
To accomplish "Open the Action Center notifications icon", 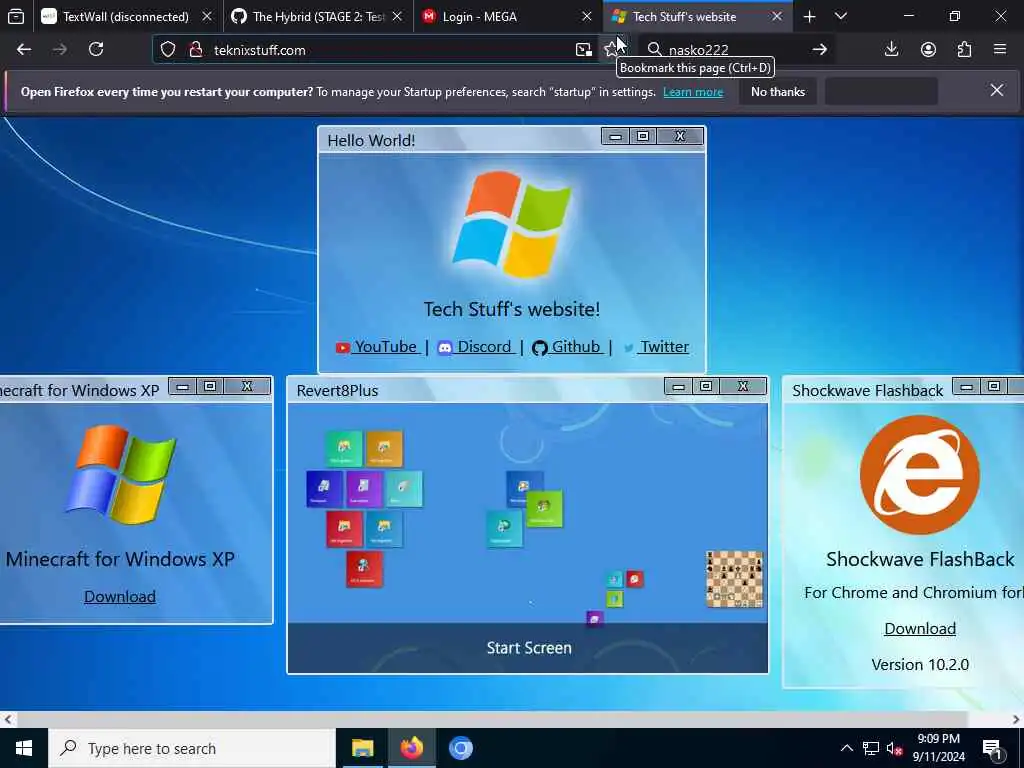I will [x=992, y=748].
